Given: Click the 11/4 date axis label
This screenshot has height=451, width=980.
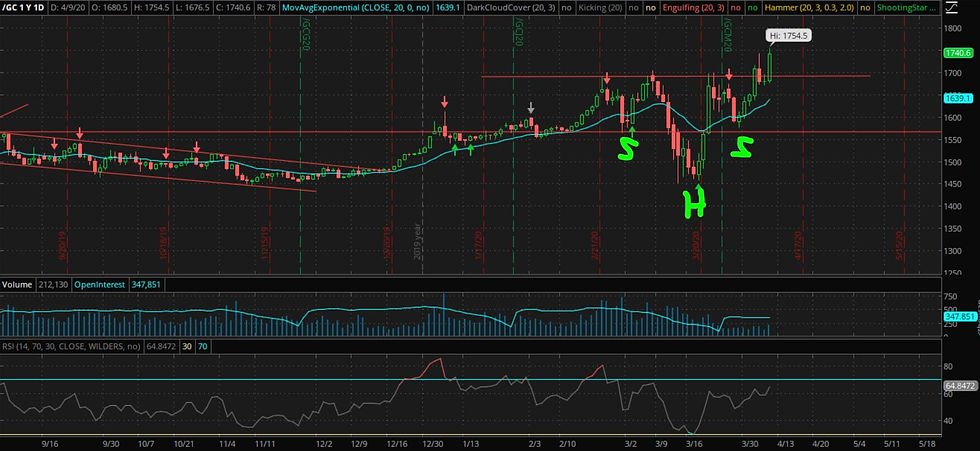Looking at the screenshot, I should tap(228, 444).
